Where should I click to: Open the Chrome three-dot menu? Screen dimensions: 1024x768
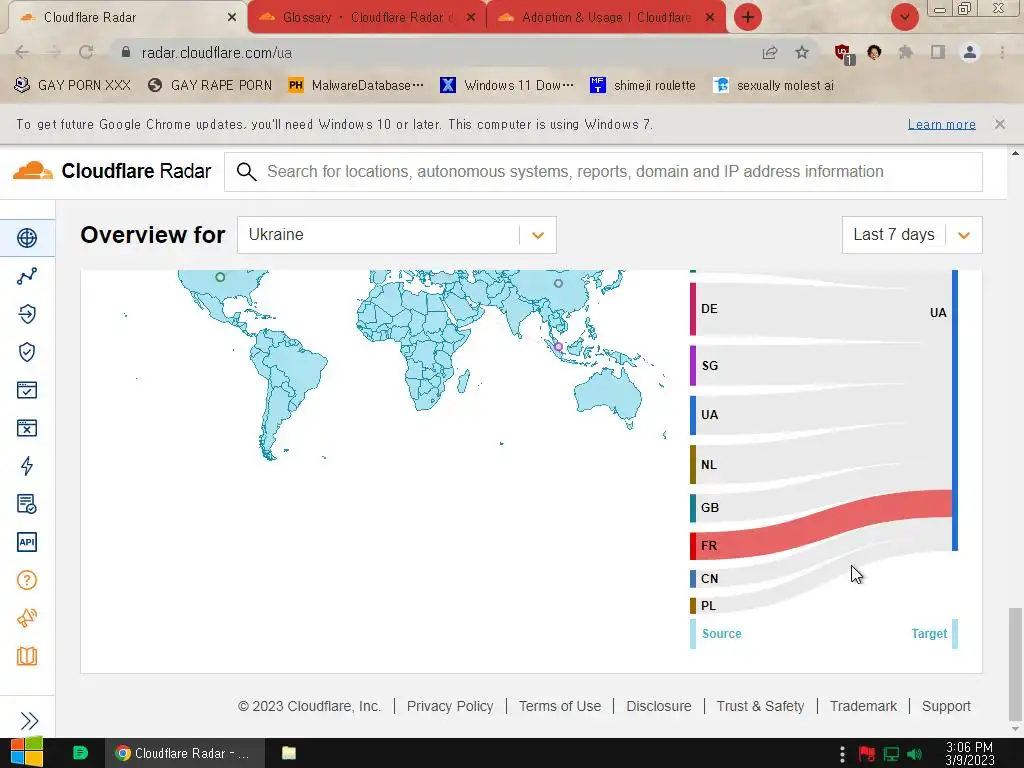coord(1002,52)
